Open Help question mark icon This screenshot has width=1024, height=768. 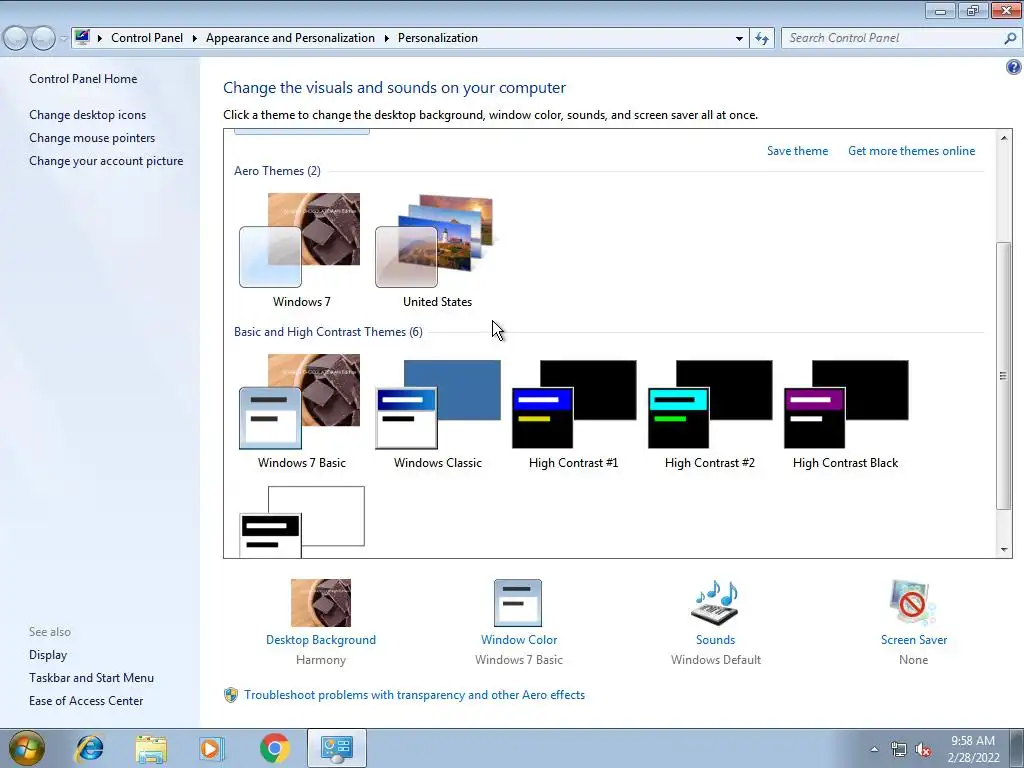coord(1014,67)
